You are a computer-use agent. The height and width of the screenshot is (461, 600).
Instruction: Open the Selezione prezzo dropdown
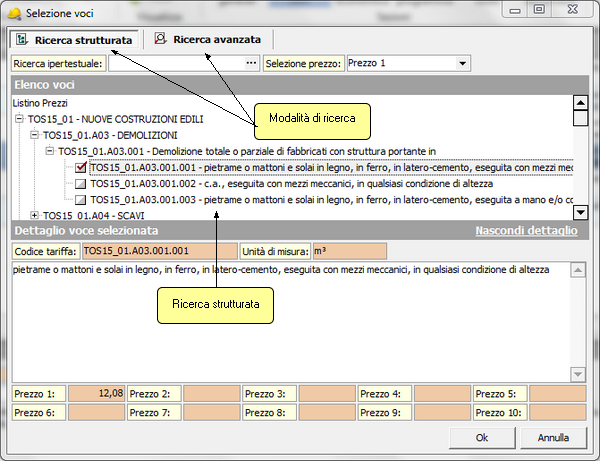click(x=462, y=63)
